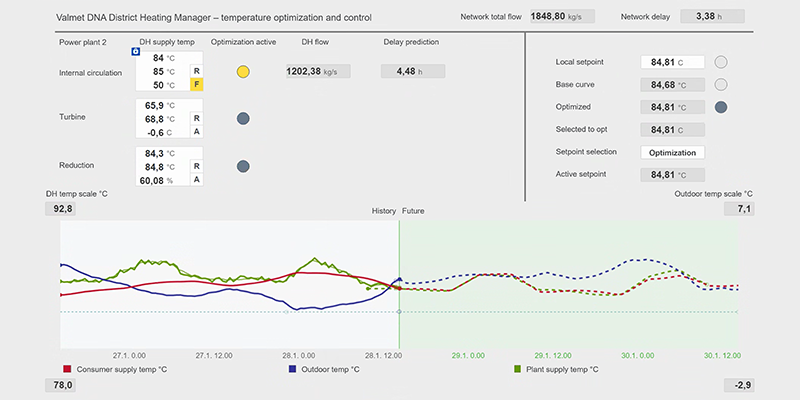This screenshot has width=800, height=400.
Task: Select the Optimized radio button
Action: point(721,107)
